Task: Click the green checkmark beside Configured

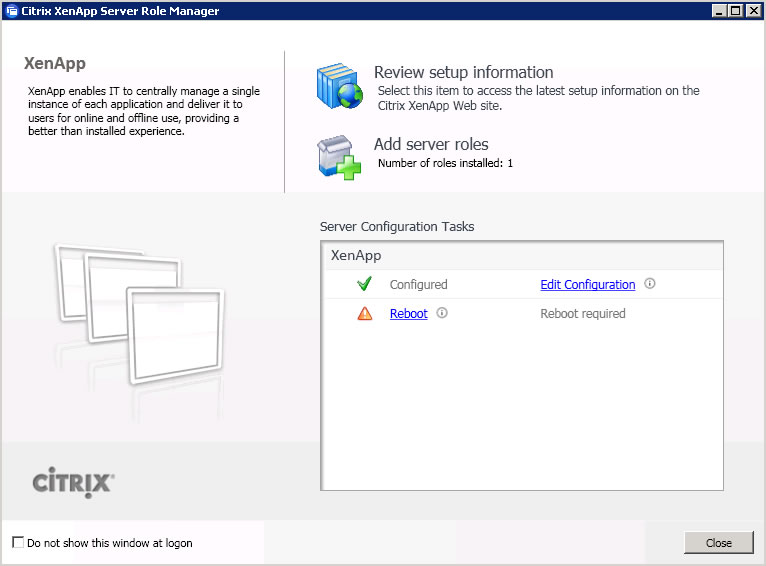Action: [x=364, y=284]
